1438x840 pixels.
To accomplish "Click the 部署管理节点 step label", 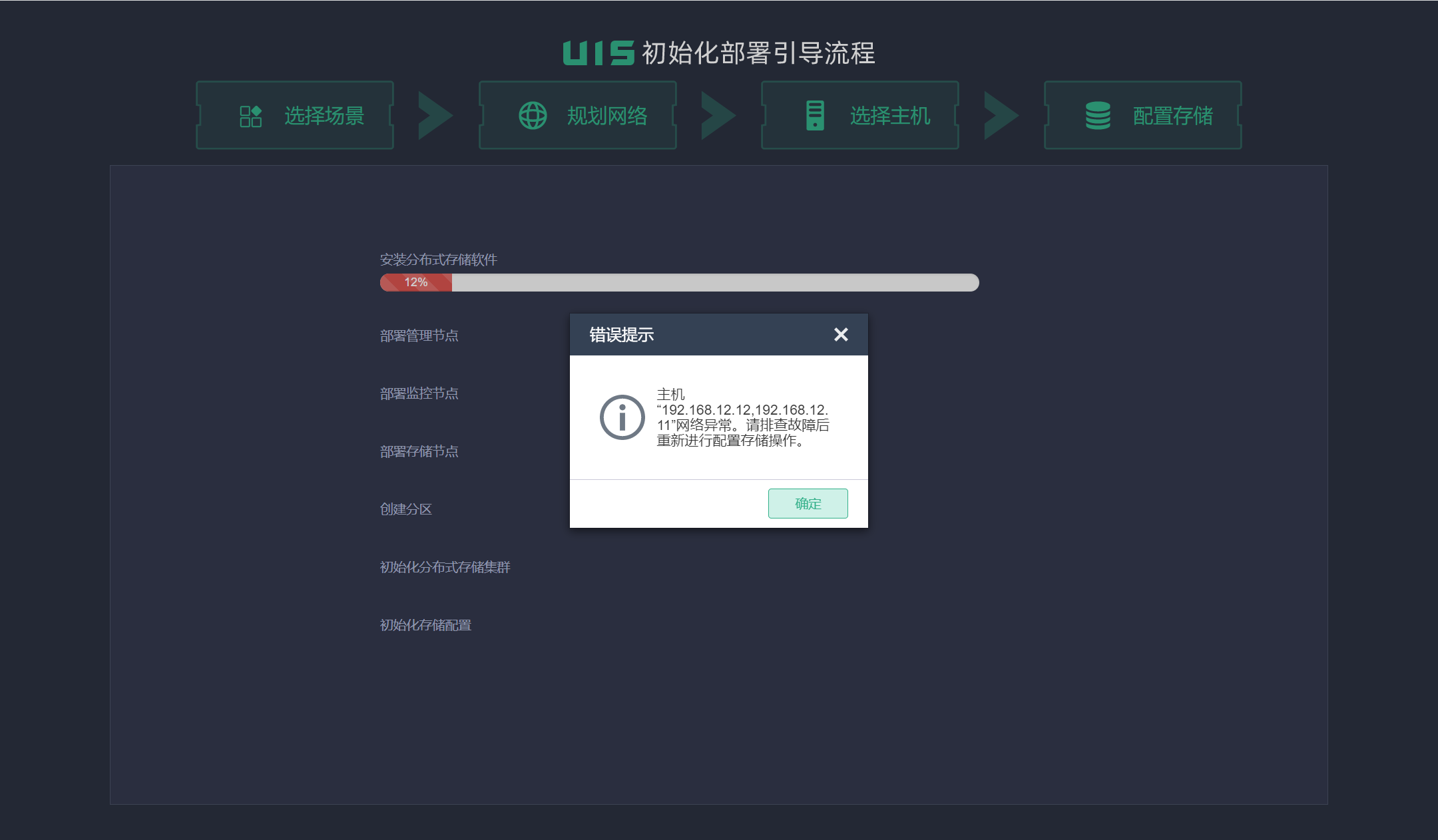I will click(419, 335).
